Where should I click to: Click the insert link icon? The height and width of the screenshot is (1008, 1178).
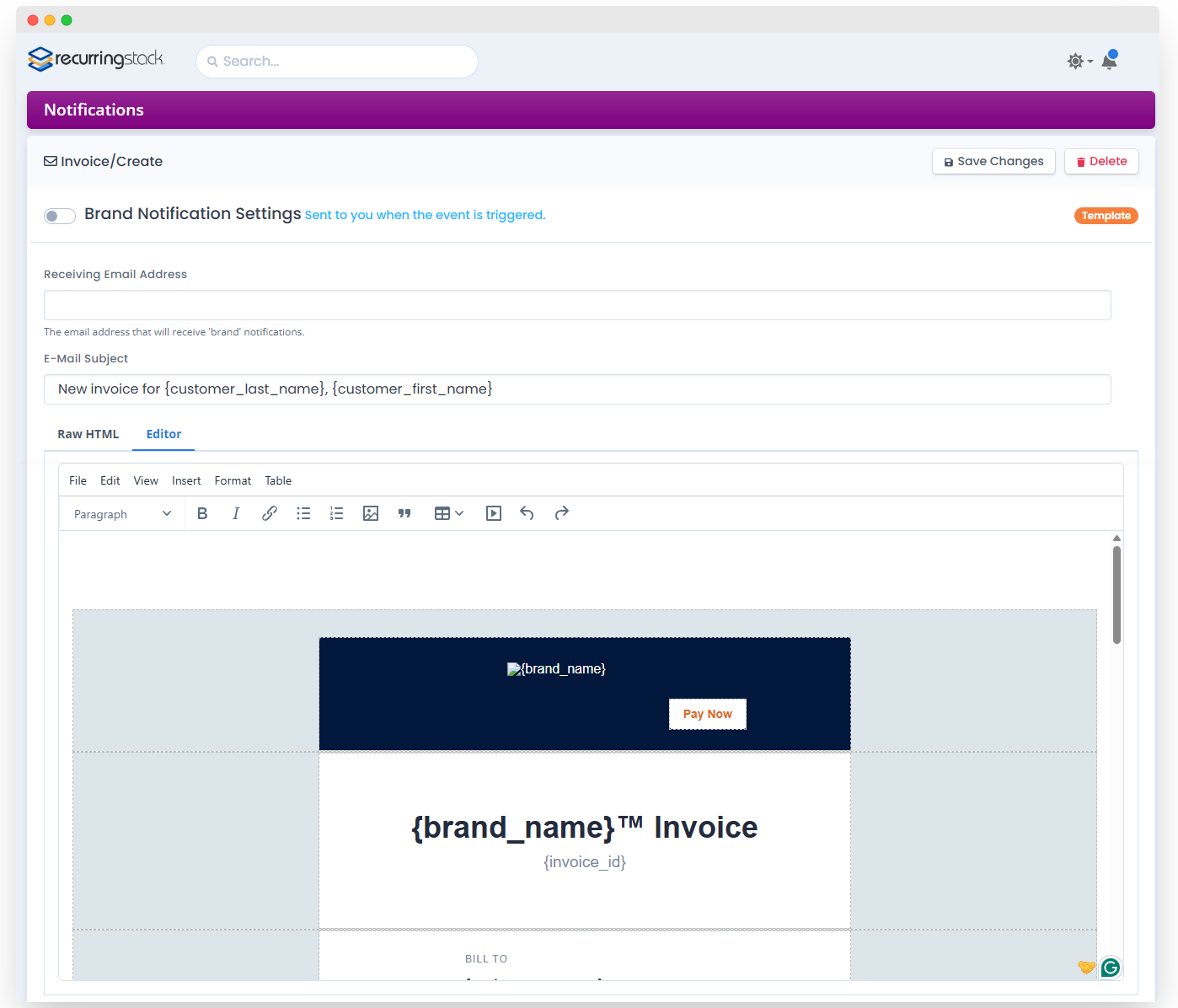pos(270,513)
